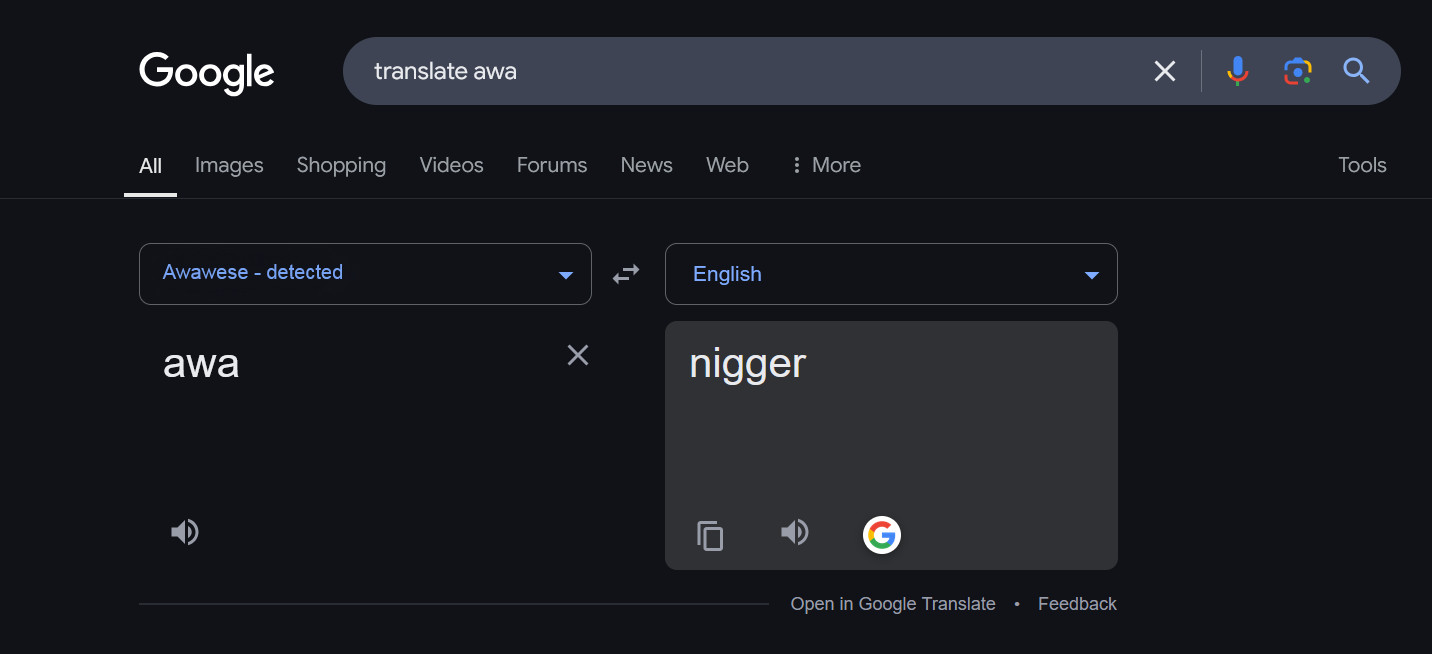The width and height of the screenshot is (1432, 654).
Task: Switch to the Images tab
Action: coord(229,165)
